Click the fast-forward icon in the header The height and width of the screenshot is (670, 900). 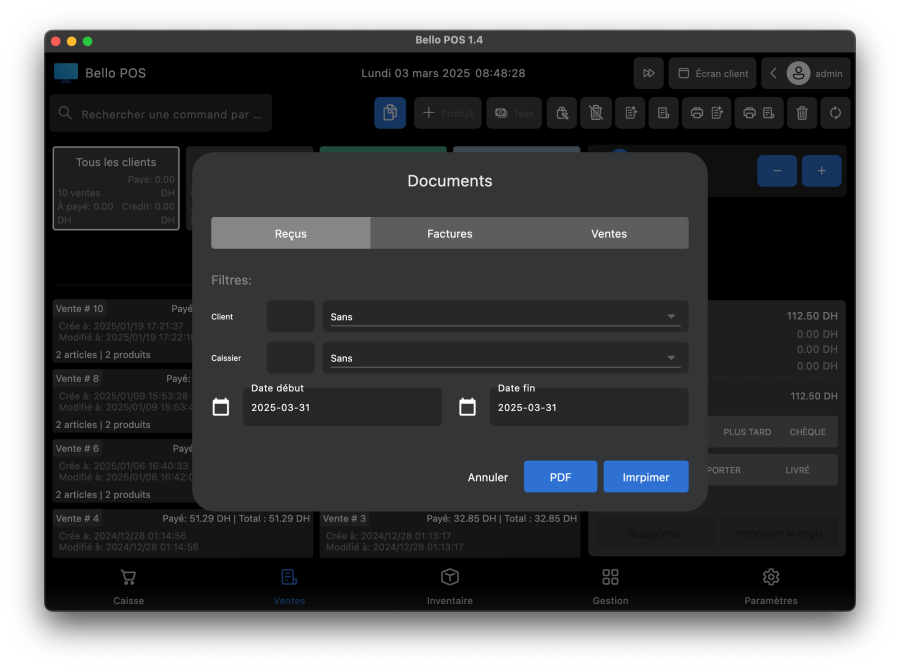tap(648, 73)
